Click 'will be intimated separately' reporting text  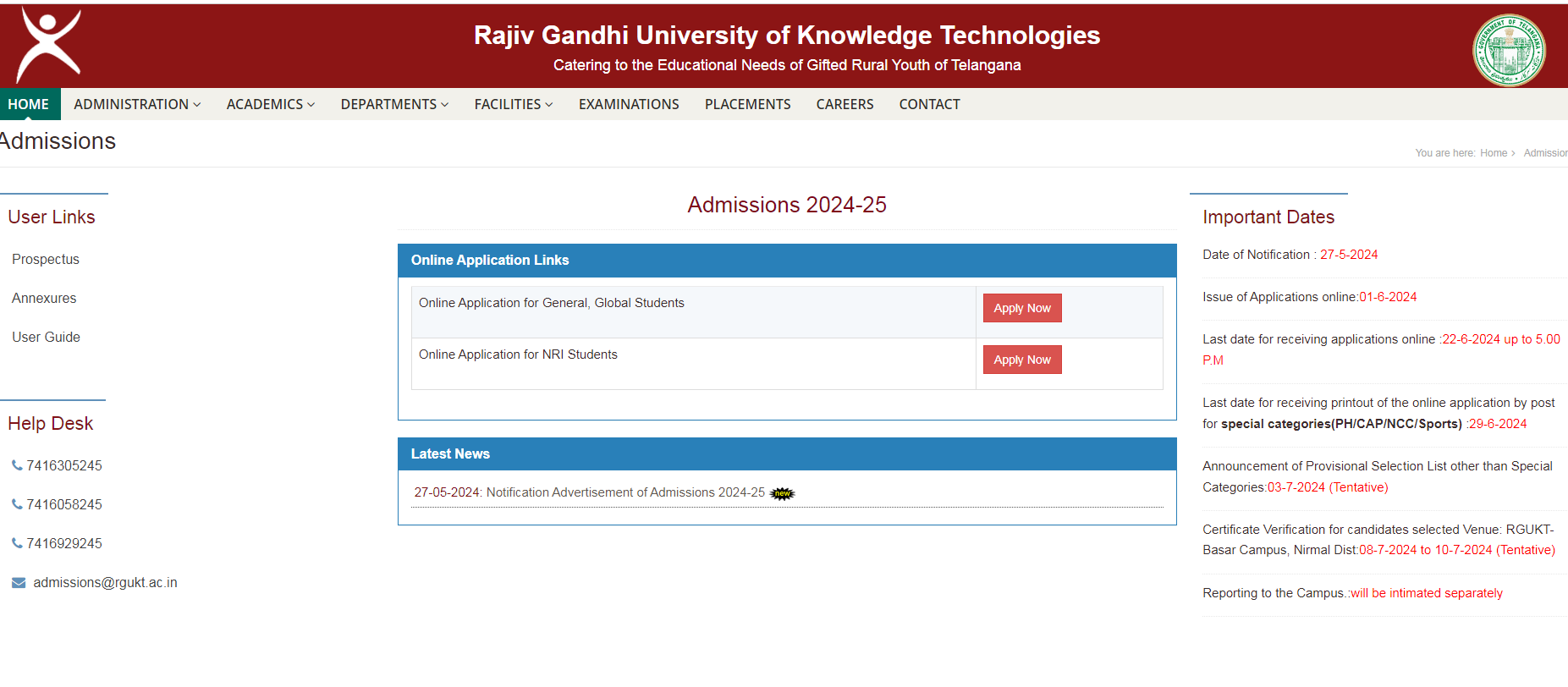tap(1427, 593)
